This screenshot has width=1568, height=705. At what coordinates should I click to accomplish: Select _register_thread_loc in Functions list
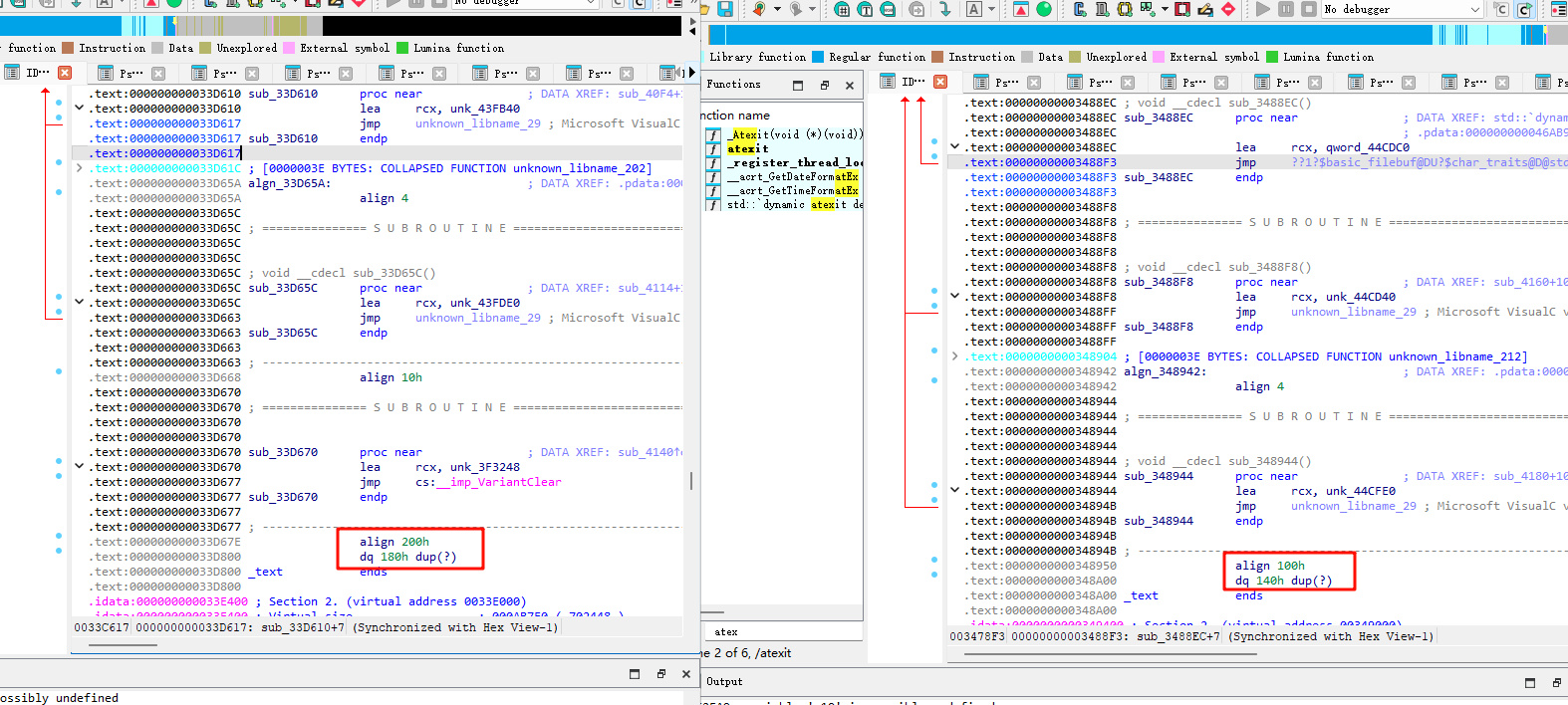(795, 162)
